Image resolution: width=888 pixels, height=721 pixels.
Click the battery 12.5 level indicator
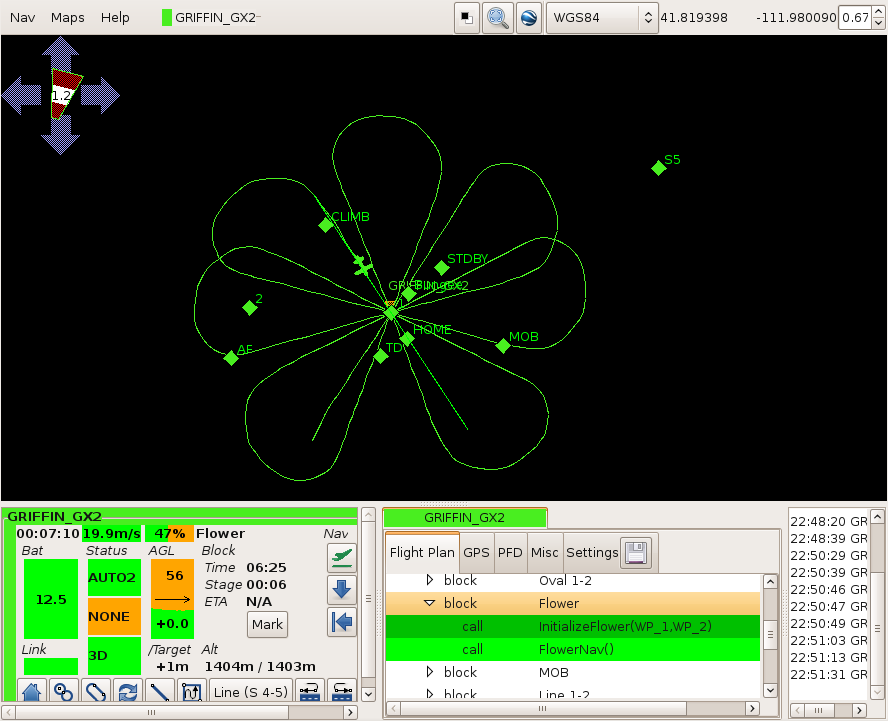pos(51,599)
